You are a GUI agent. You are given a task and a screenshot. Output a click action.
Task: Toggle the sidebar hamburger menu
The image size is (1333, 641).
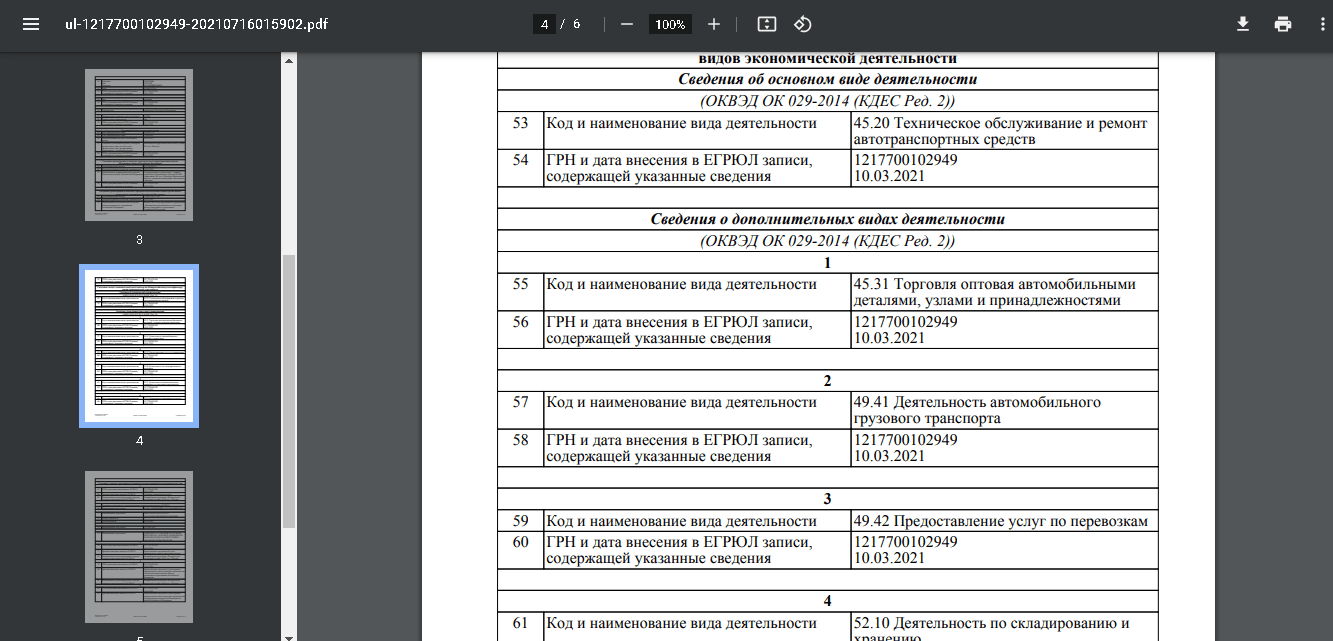31,24
